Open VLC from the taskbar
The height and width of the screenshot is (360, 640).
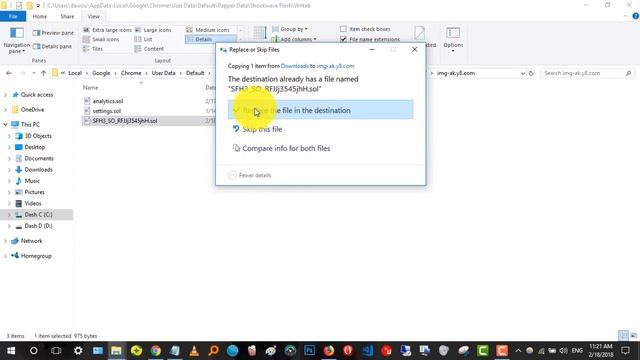194,351
